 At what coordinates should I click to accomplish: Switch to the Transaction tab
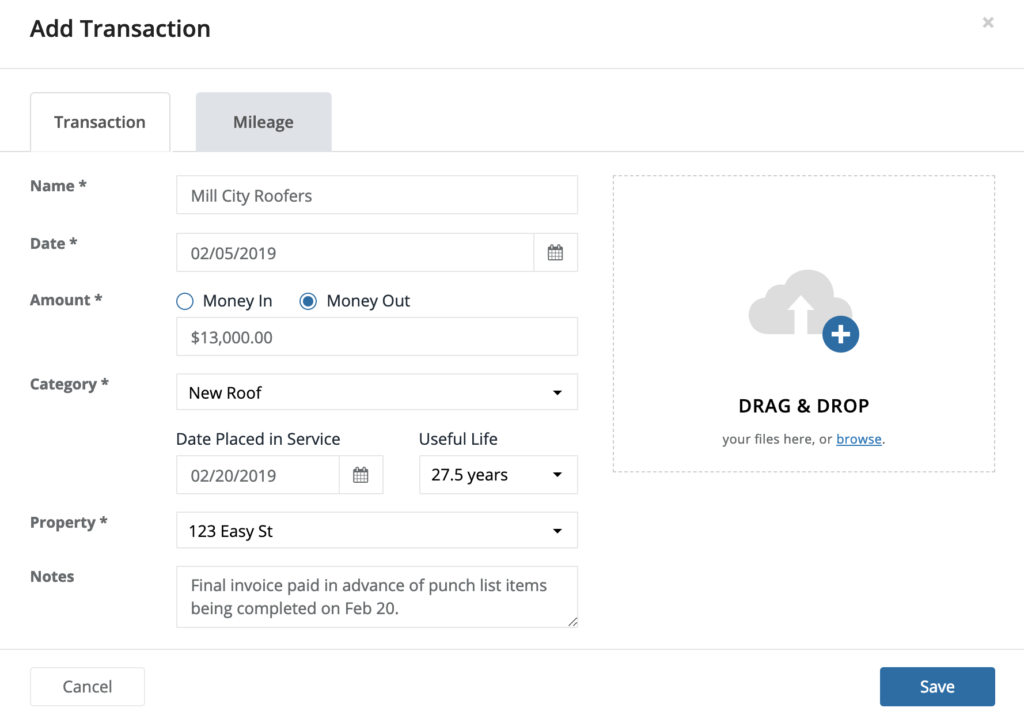[100, 122]
